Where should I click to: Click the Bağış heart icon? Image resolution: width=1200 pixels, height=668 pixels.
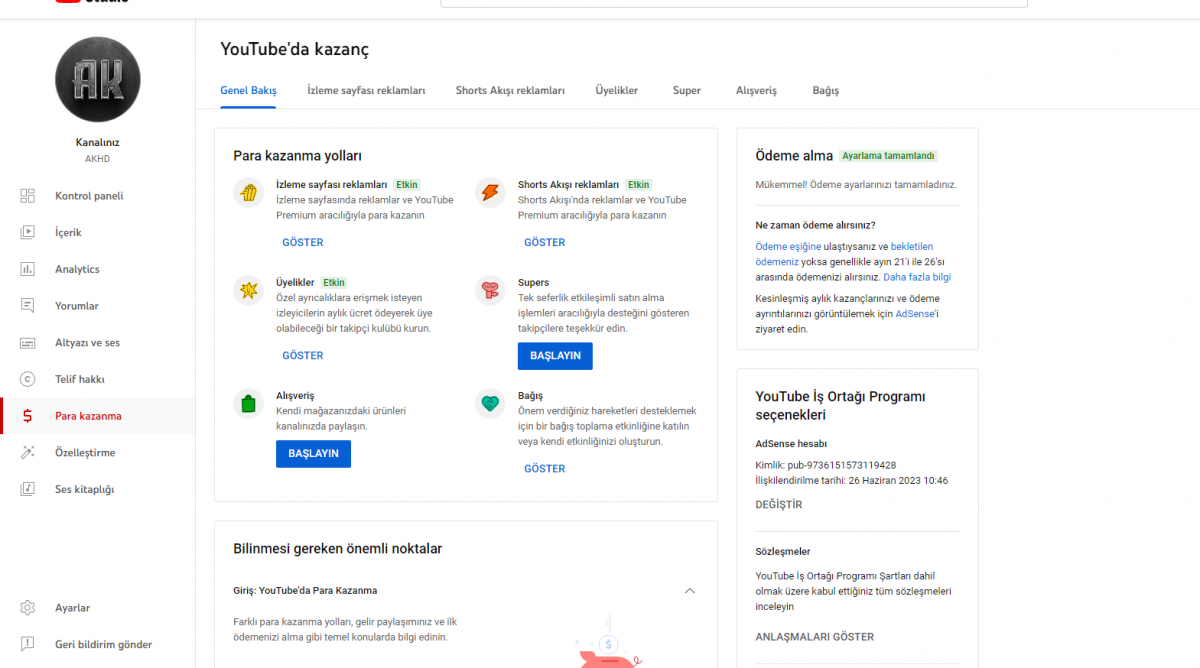pos(490,403)
